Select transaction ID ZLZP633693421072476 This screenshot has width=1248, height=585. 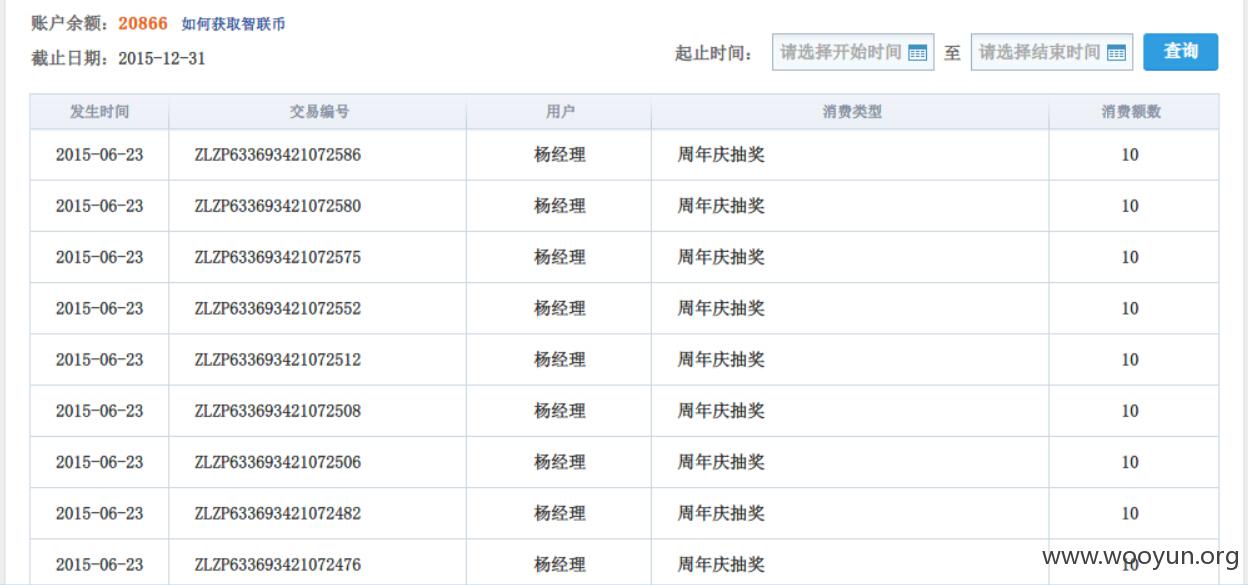pyautogui.click(x=278, y=564)
